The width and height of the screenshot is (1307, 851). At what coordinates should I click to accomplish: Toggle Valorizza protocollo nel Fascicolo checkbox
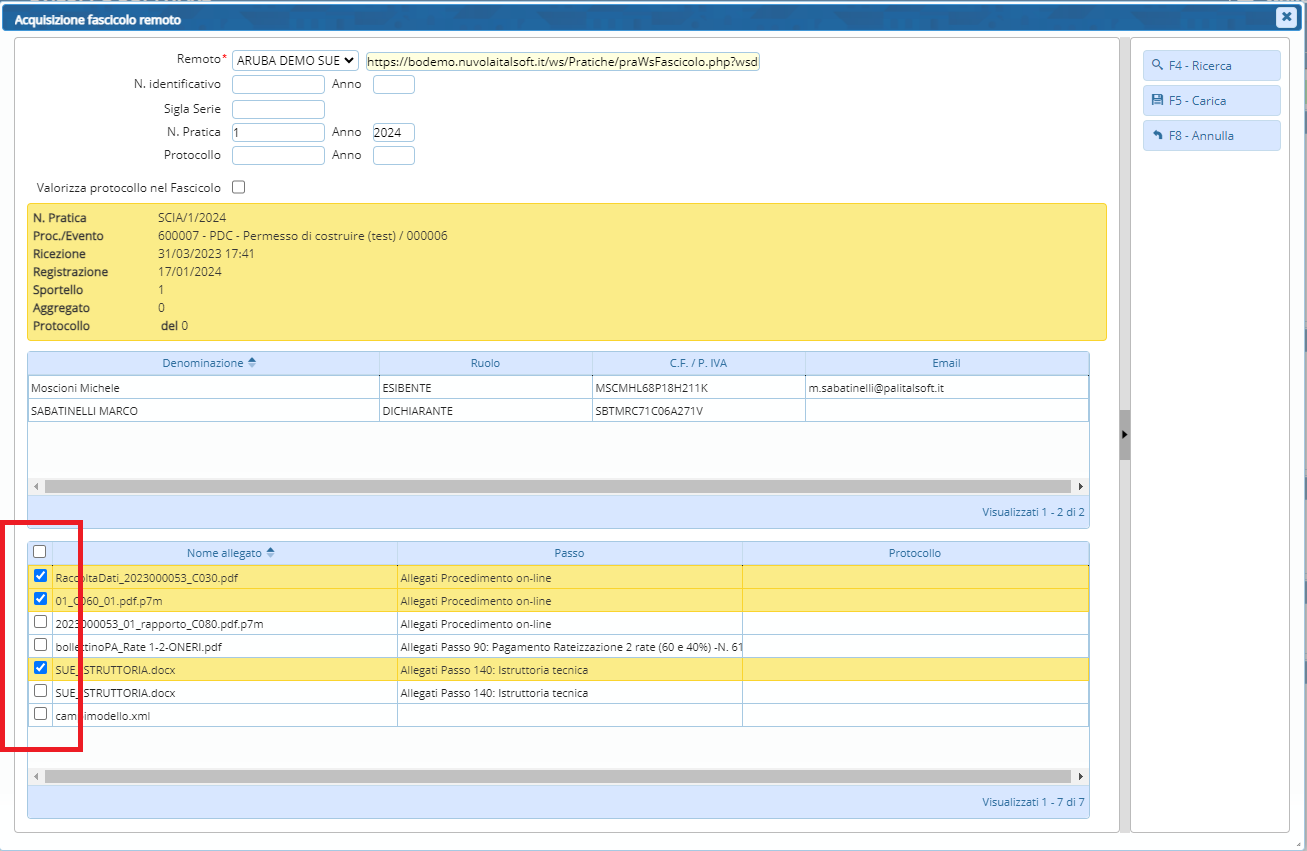click(238, 187)
